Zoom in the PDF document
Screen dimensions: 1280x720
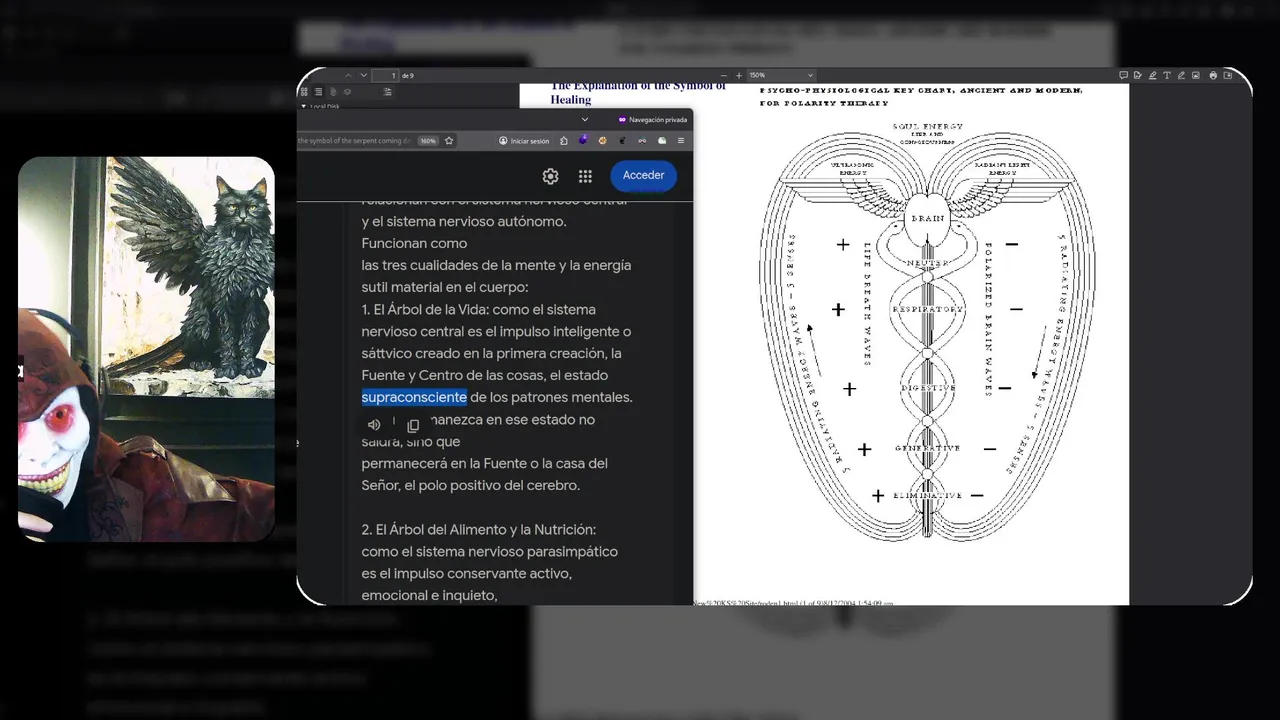(739, 75)
